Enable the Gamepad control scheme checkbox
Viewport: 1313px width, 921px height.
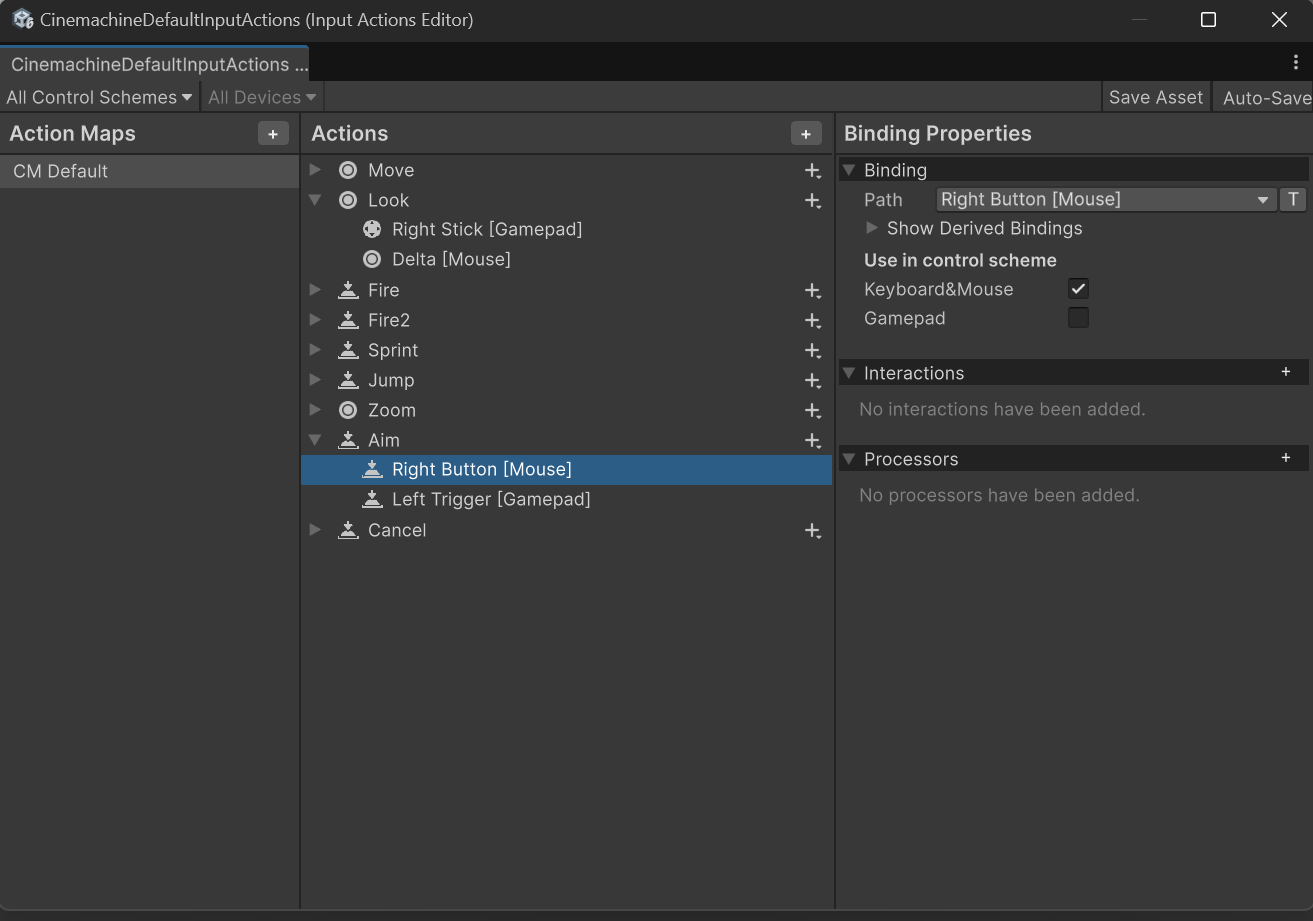click(1078, 318)
